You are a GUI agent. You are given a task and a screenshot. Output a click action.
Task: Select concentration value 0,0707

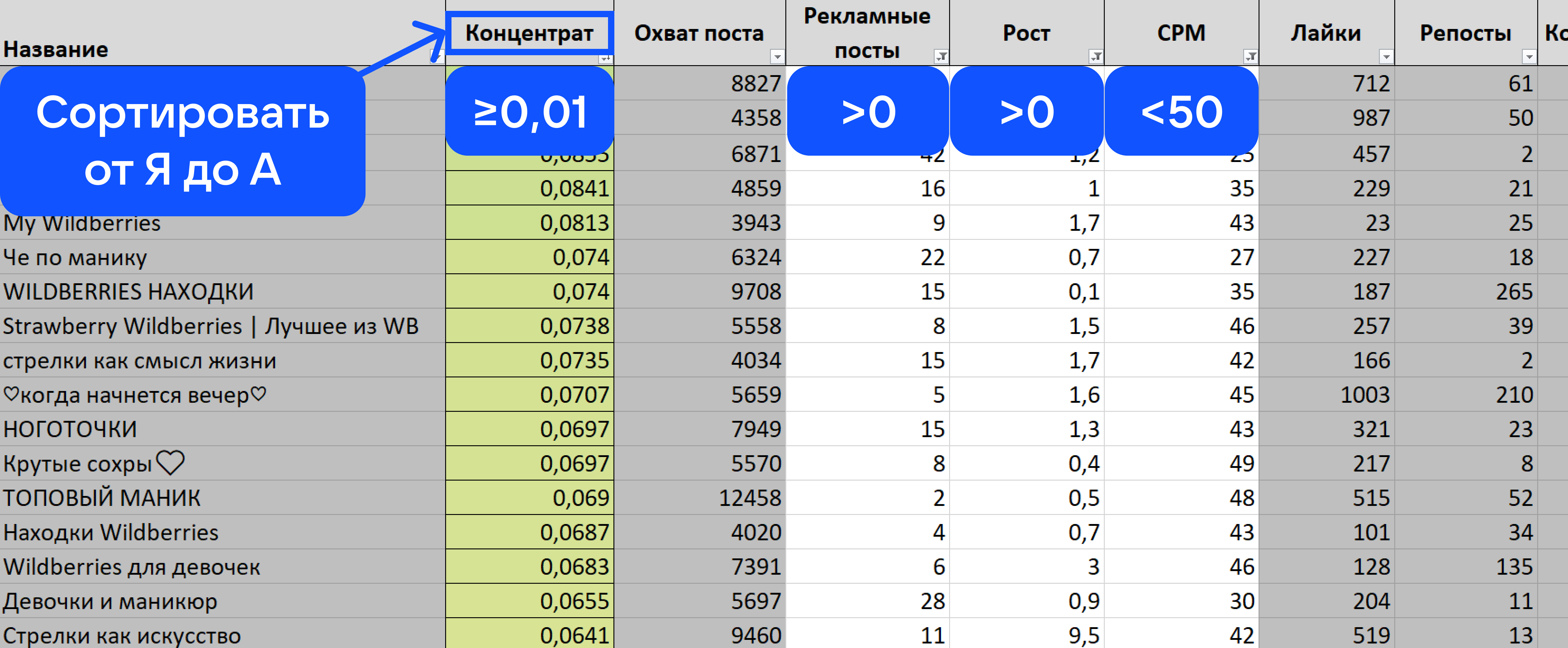pos(530,395)
